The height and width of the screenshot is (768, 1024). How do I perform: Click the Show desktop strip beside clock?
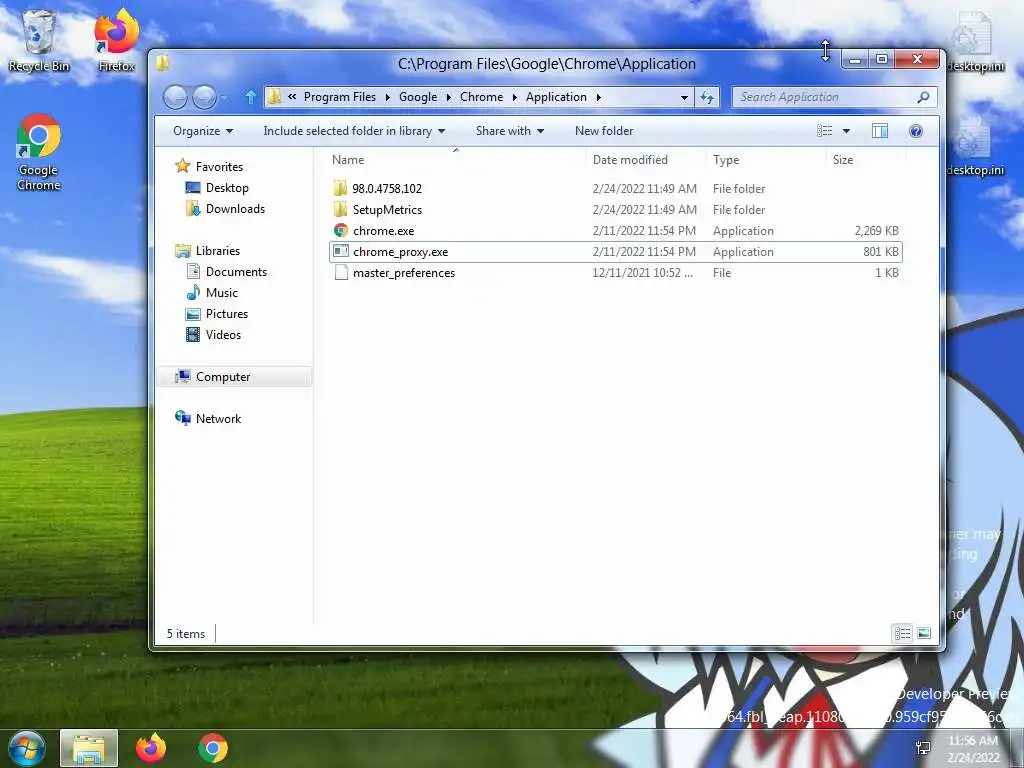(x=1016, y=748)
